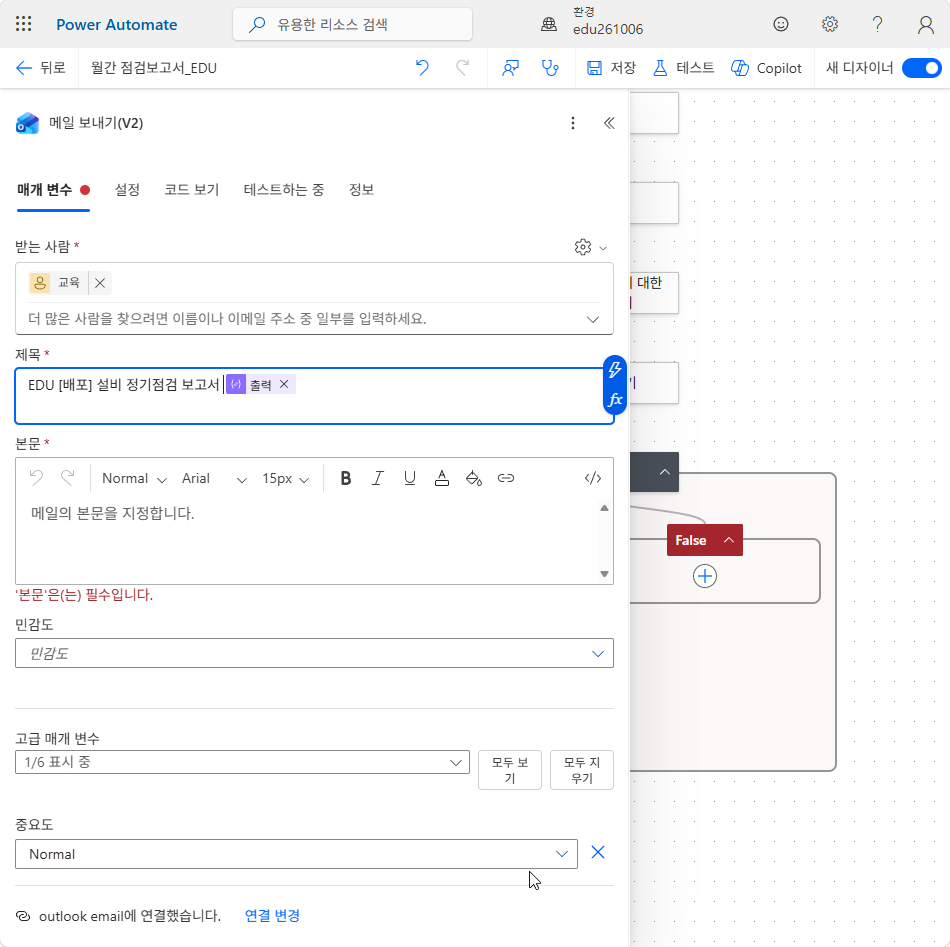Remove the 중요도 parameter with X
The width and height of the screenshot is (950, 947).
[x=597, y=852]
